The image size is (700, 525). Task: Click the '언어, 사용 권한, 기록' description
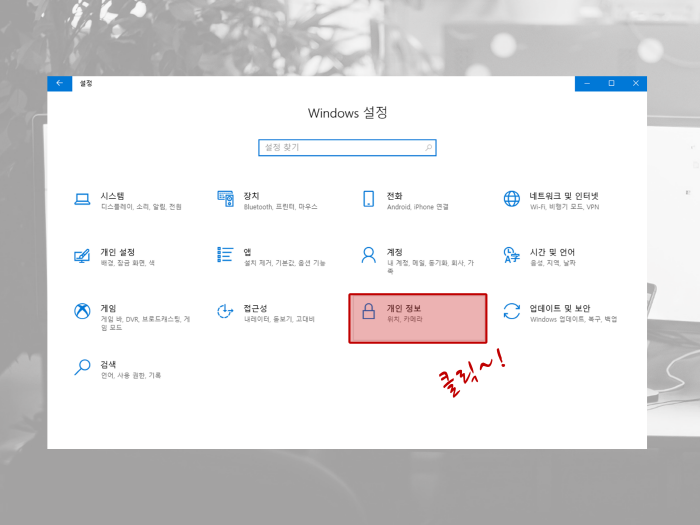coord(131,375)
